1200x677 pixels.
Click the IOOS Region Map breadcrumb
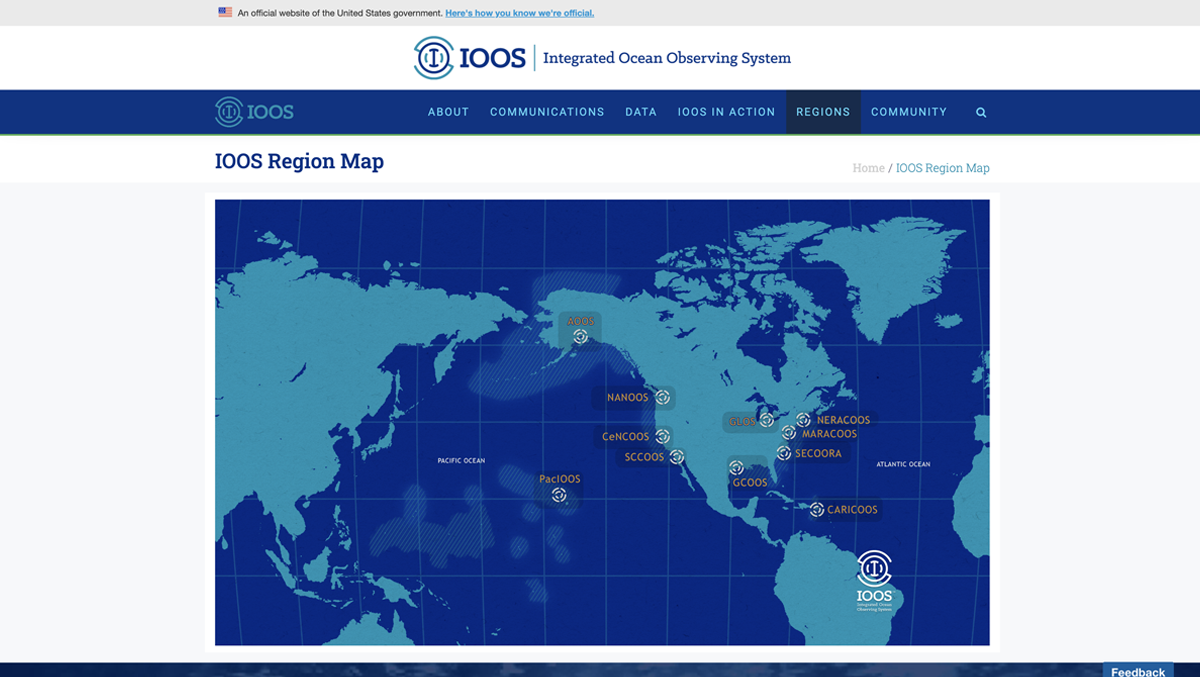943,168
